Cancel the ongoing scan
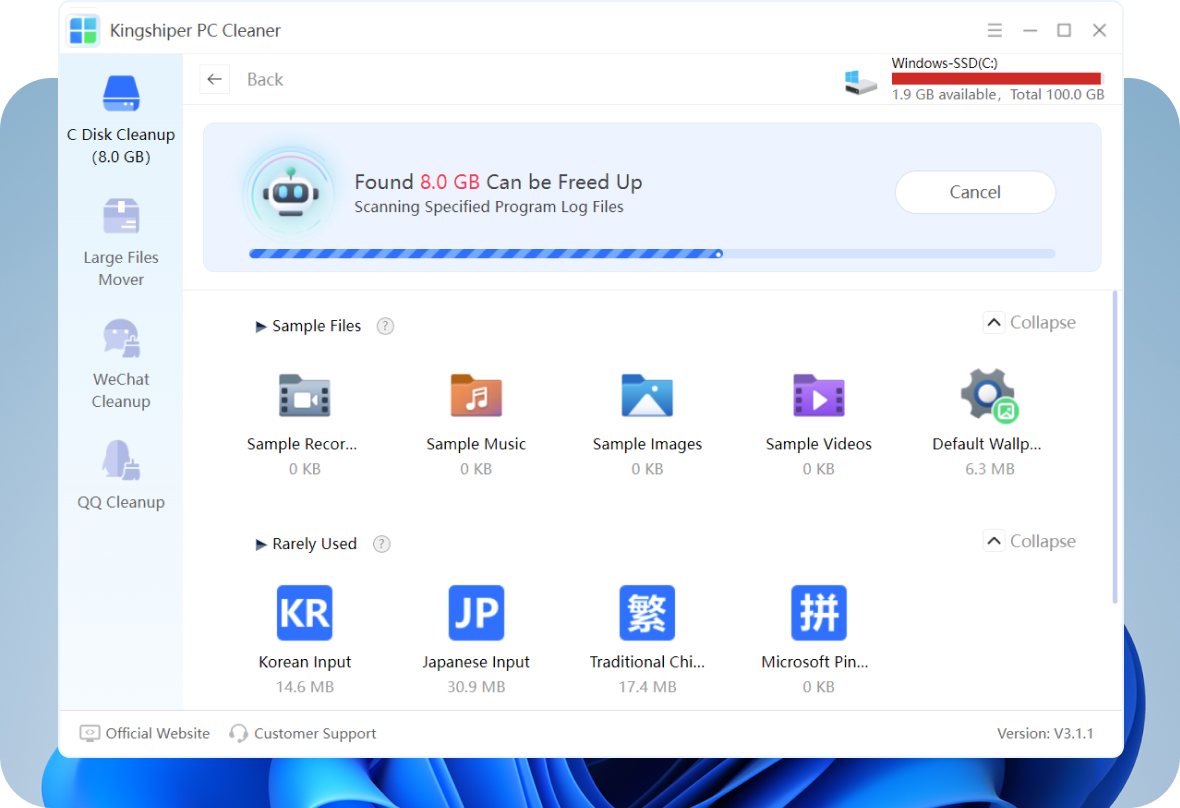The image size is (1180, 808). pos(975,192)
